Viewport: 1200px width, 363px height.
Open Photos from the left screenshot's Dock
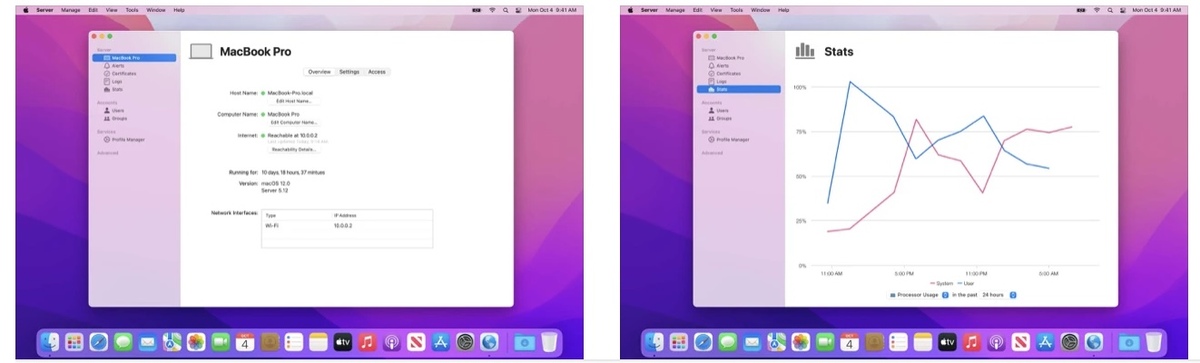pyautogui.click(x=196, y=341)
